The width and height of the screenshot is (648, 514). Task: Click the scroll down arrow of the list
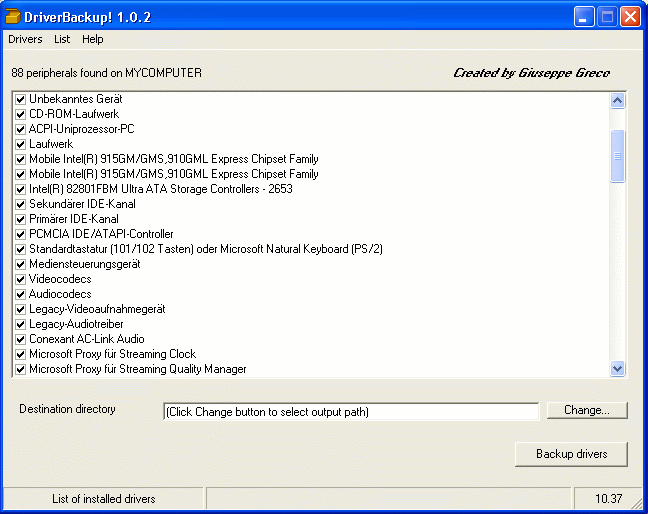[617, 368]
